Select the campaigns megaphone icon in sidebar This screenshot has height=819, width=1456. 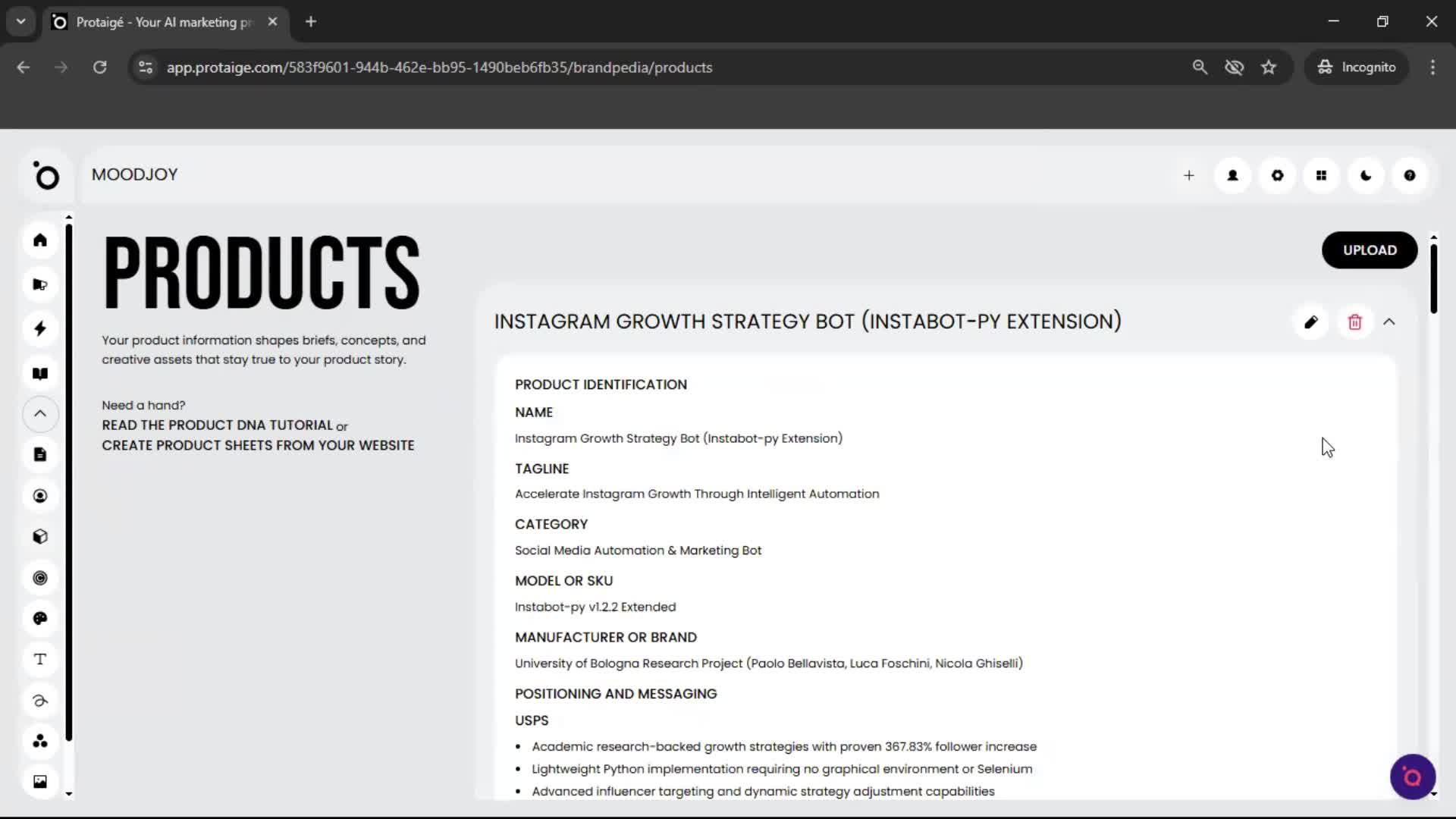(39, 284)
